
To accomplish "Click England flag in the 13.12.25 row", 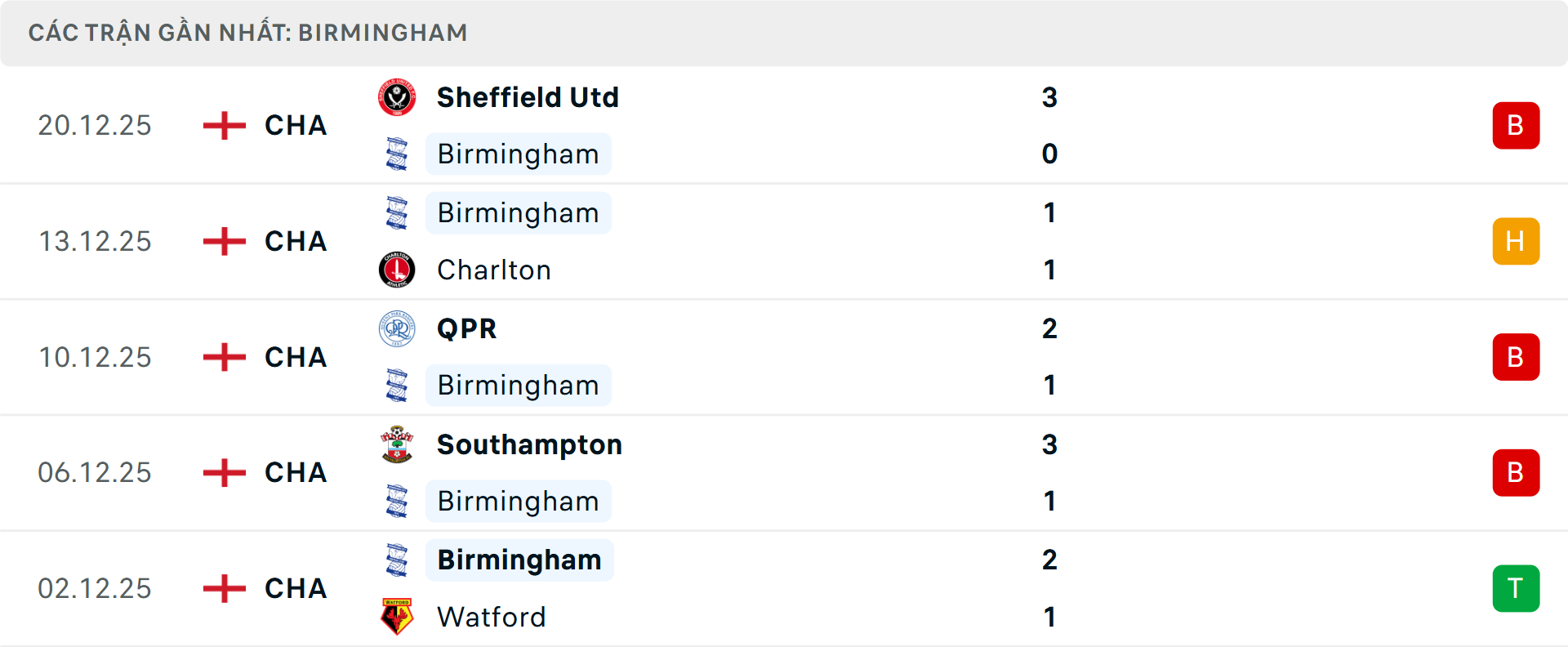I will [225, 241].
